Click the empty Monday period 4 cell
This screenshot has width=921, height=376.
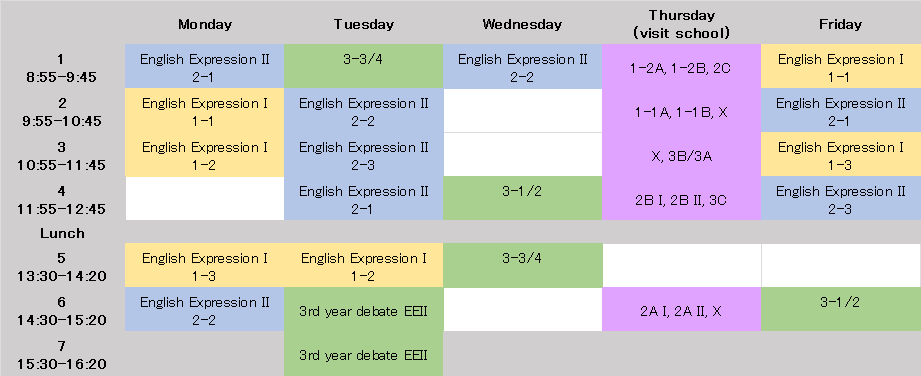(204, 199)
